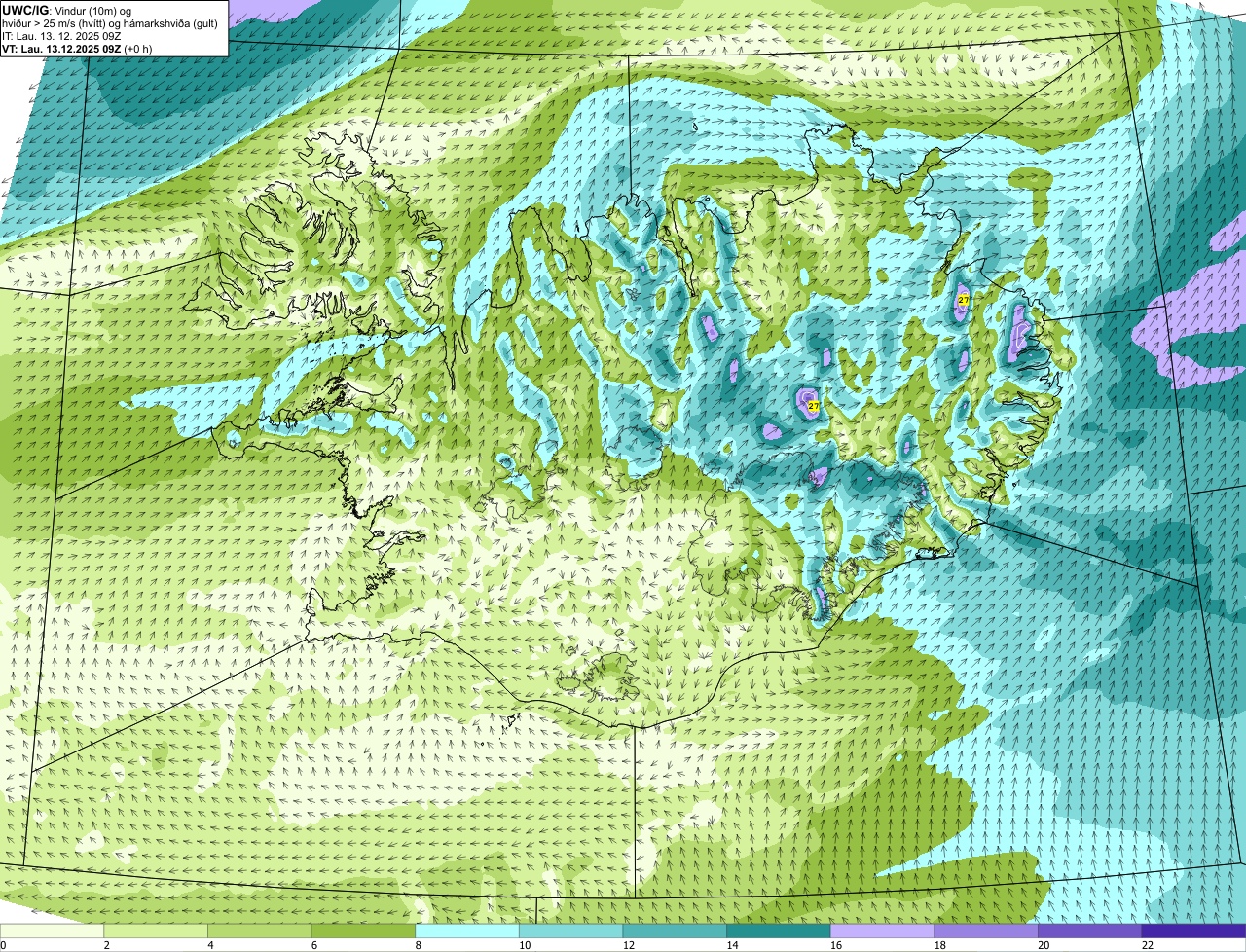Screen dimensions: 1246x952
Task: Select the above-22 m/s deep indigo scale swatch
Action: pyautogui.click(x=1193, y=932)
